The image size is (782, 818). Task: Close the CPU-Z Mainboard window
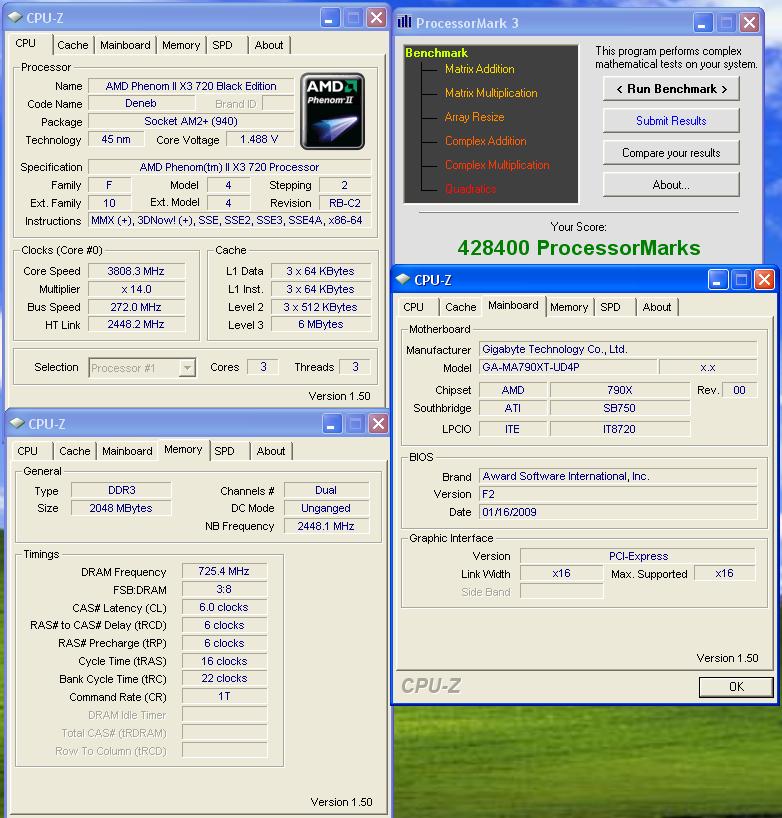coord(764,280)
